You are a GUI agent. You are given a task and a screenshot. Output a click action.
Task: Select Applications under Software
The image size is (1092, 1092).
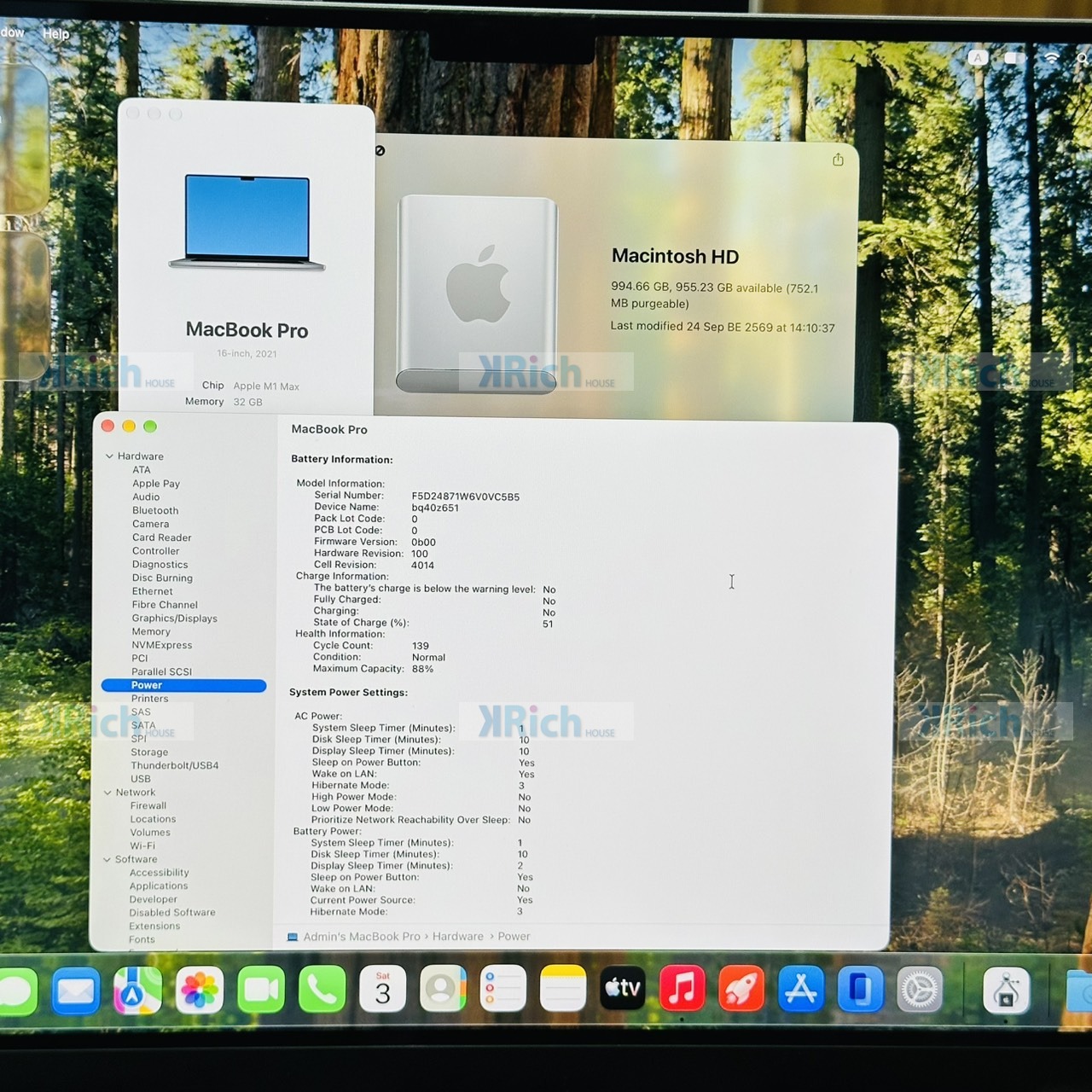159,886
